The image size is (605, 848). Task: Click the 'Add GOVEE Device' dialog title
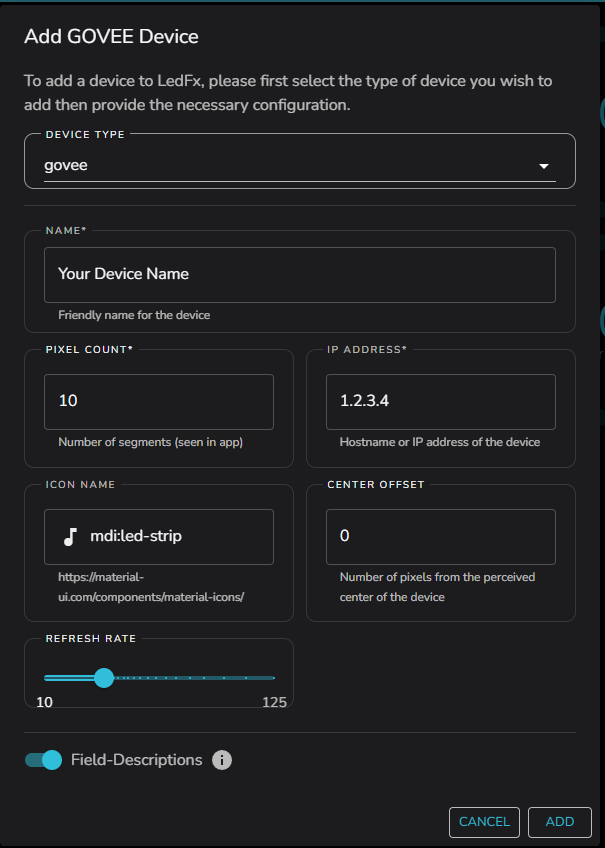click(111, 37)
